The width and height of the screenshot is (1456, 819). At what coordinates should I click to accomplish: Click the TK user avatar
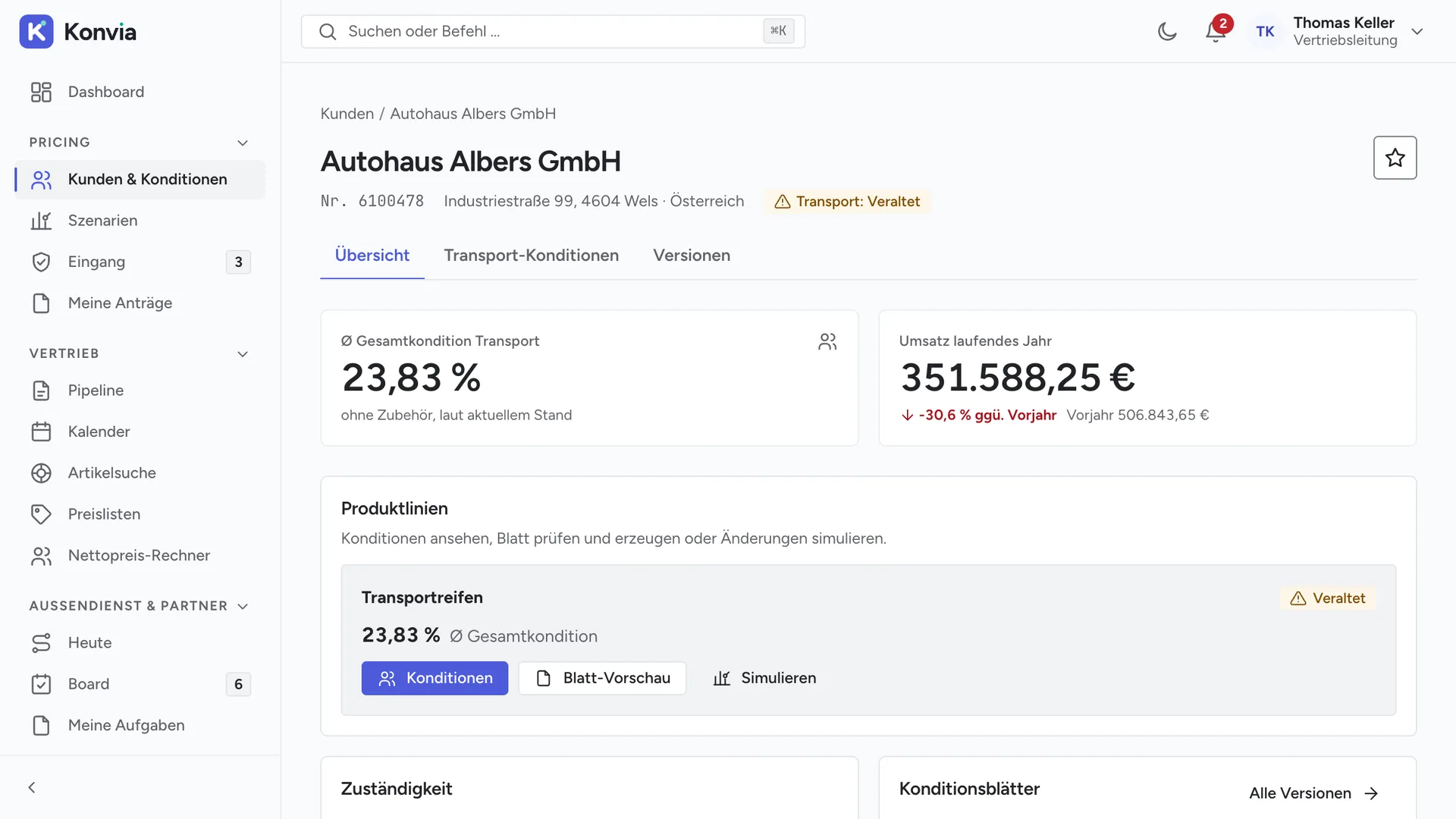click(1265, 31)
